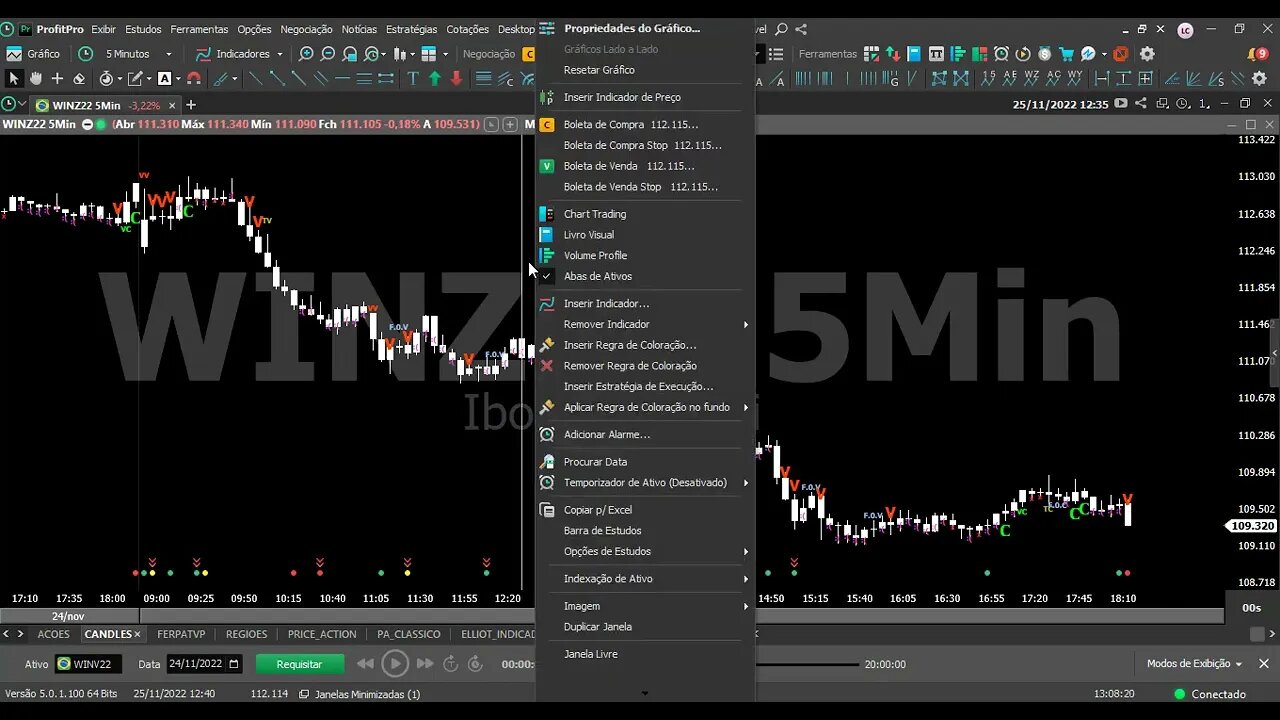The height and width of the screenshot is (720, 1280).
Task: Click the context menu scroll-down arrow
Action: point(645,693)
